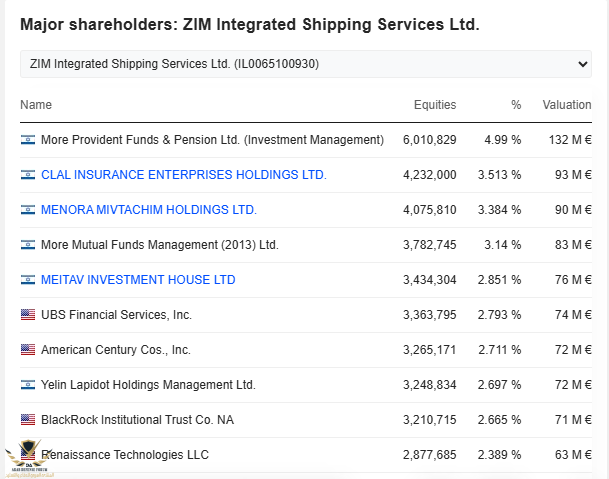The width and height of the screenshot is (609, 479).
Task: Select Renaissance Technologies LLC row name
Action: (x=126, y=455)
